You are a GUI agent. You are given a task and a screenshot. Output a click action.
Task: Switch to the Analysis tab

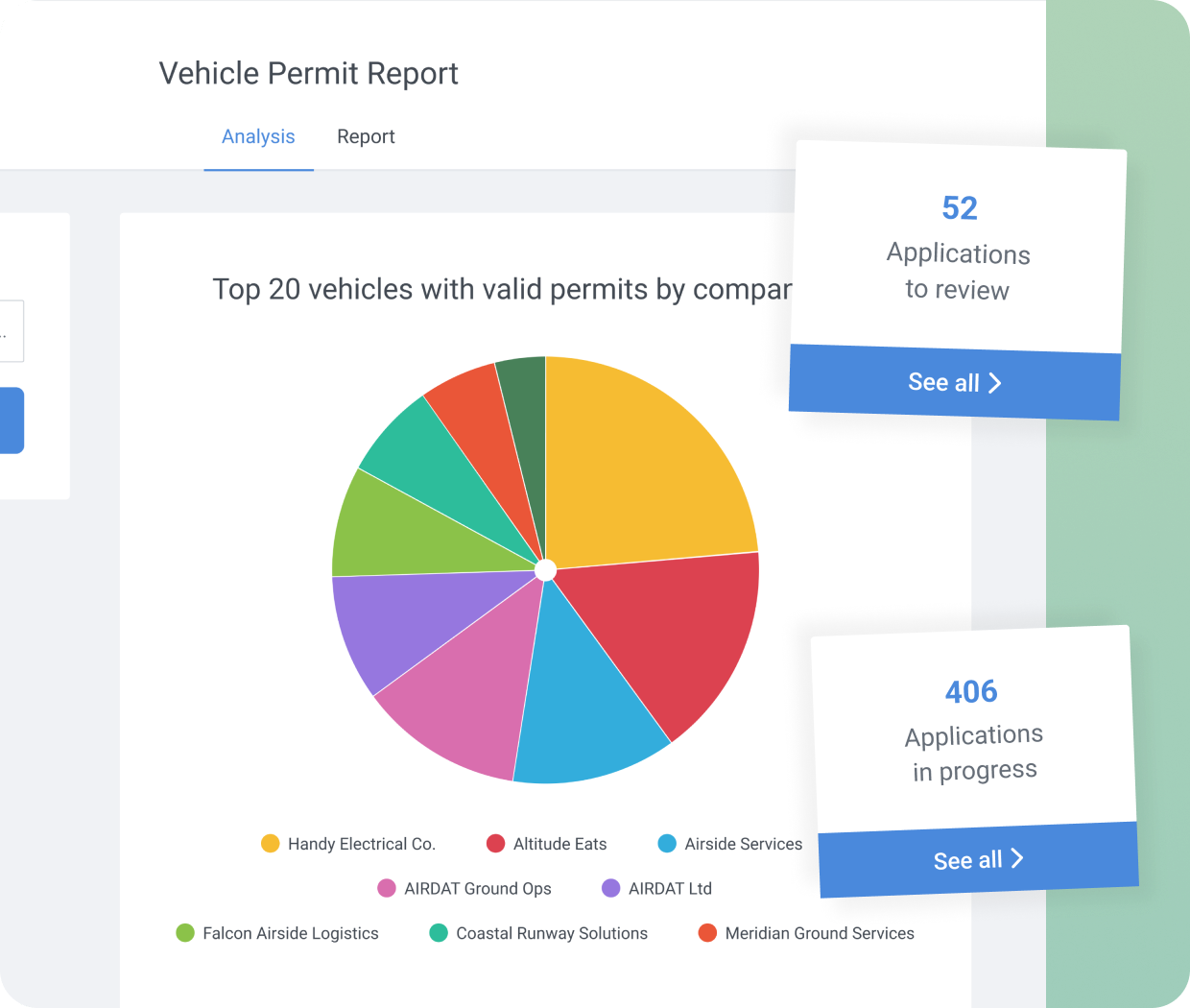pyautogui.click(x=258, y=136)
